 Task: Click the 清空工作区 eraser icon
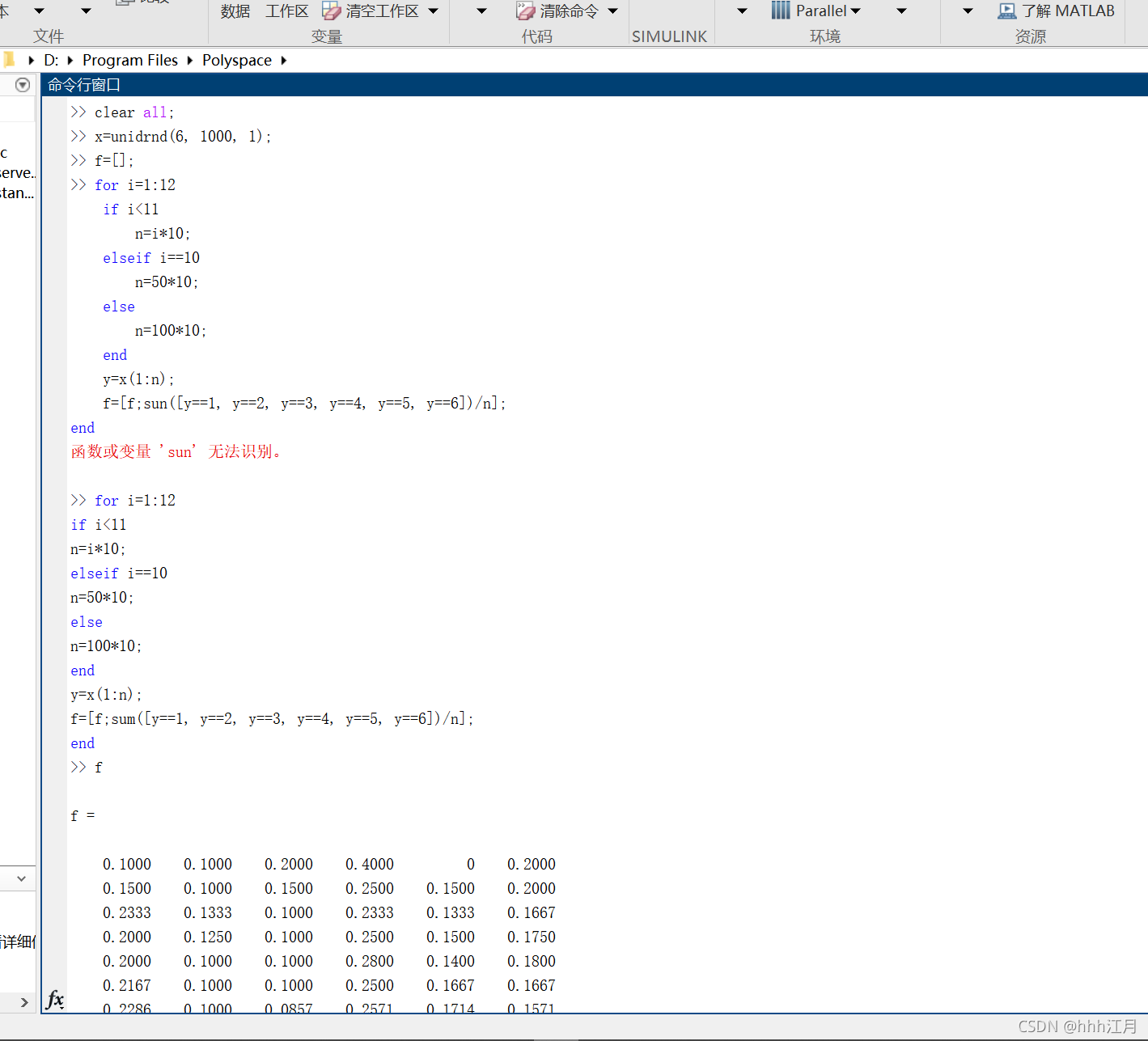(x=331, y=11)
